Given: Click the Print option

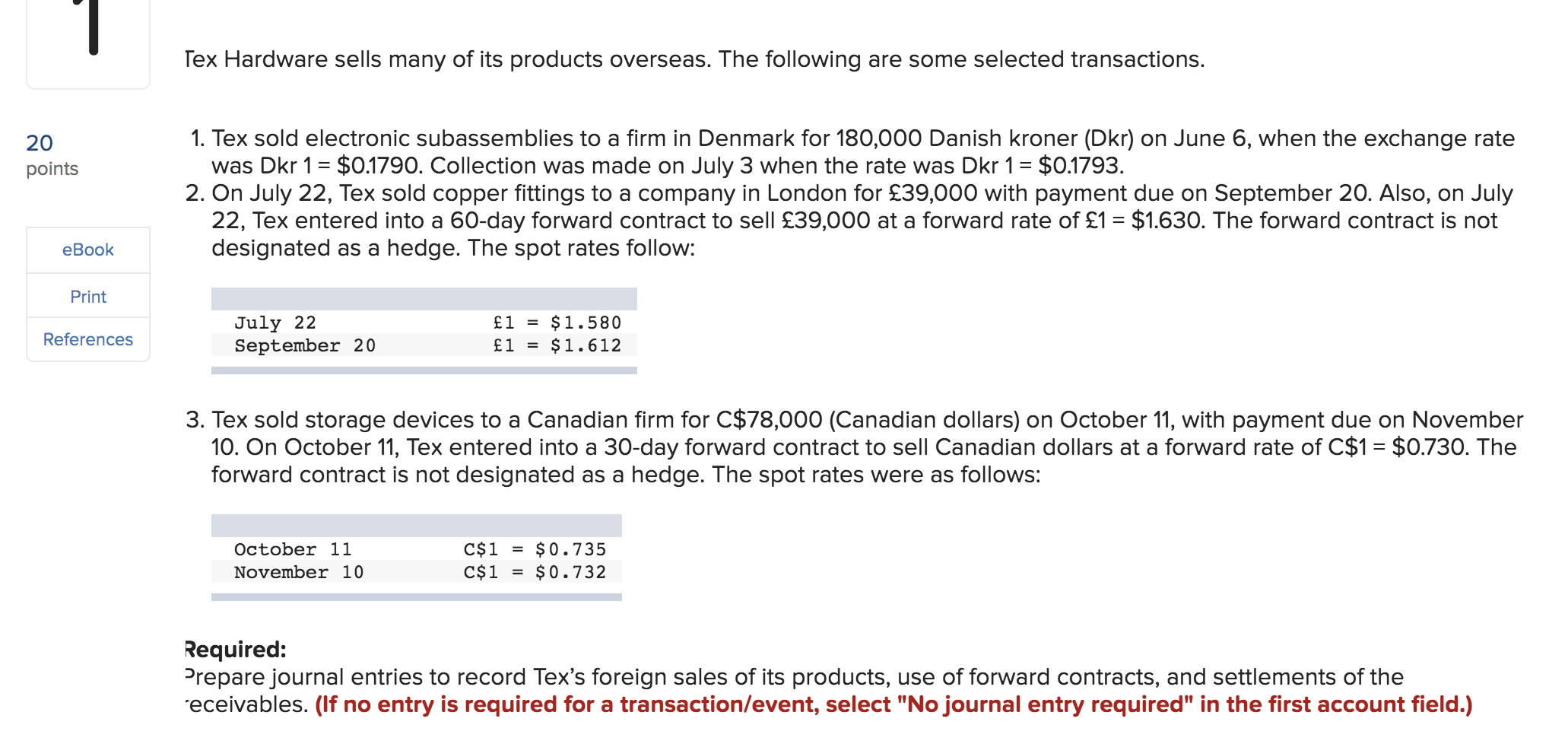Looking at the screenshot, I should coord(87,297).
